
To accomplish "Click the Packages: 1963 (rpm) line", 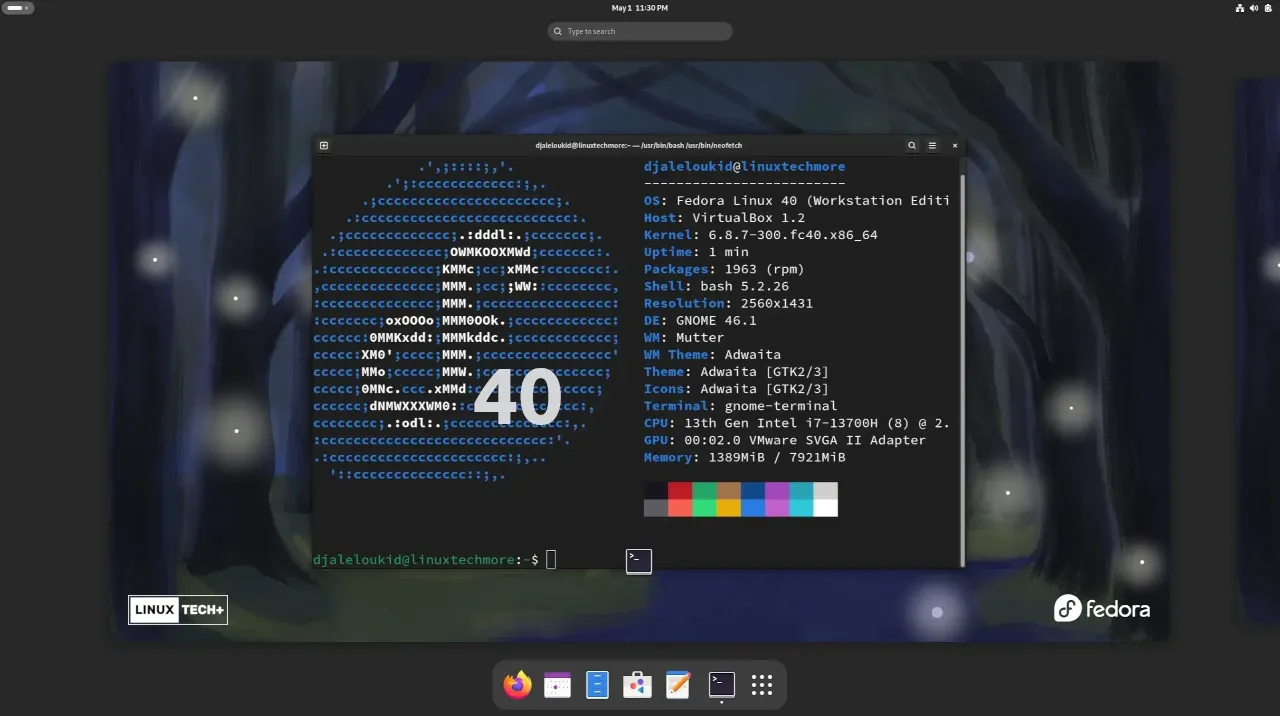I will (x=724, y=269).
